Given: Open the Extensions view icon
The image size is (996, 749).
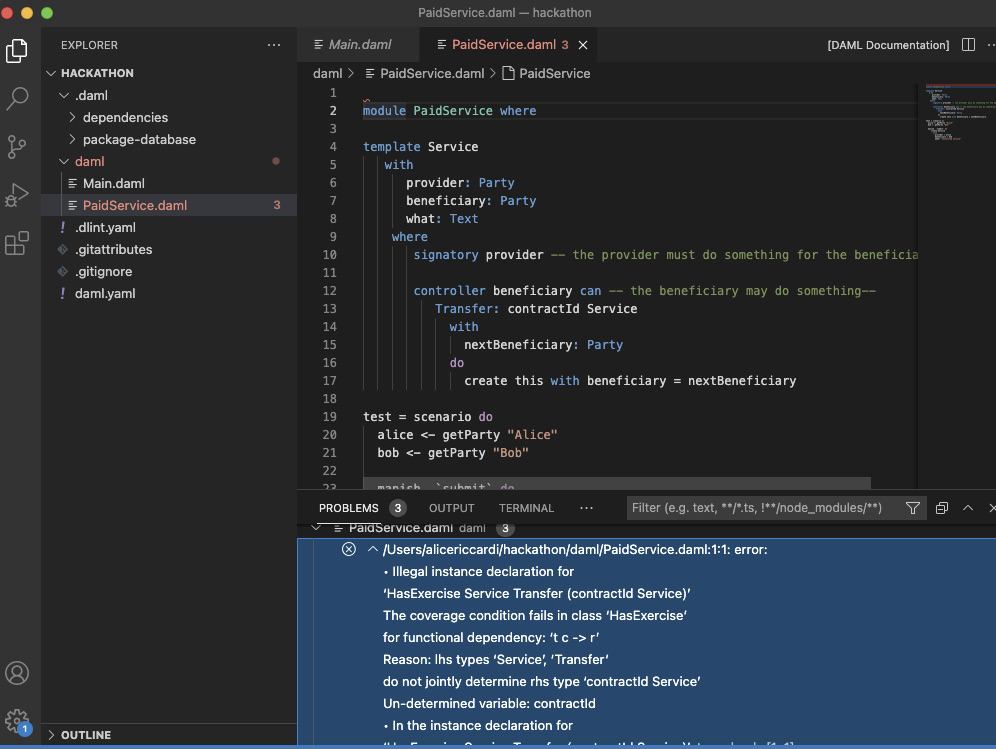Looking at the screenshot, I should (17, 243).
